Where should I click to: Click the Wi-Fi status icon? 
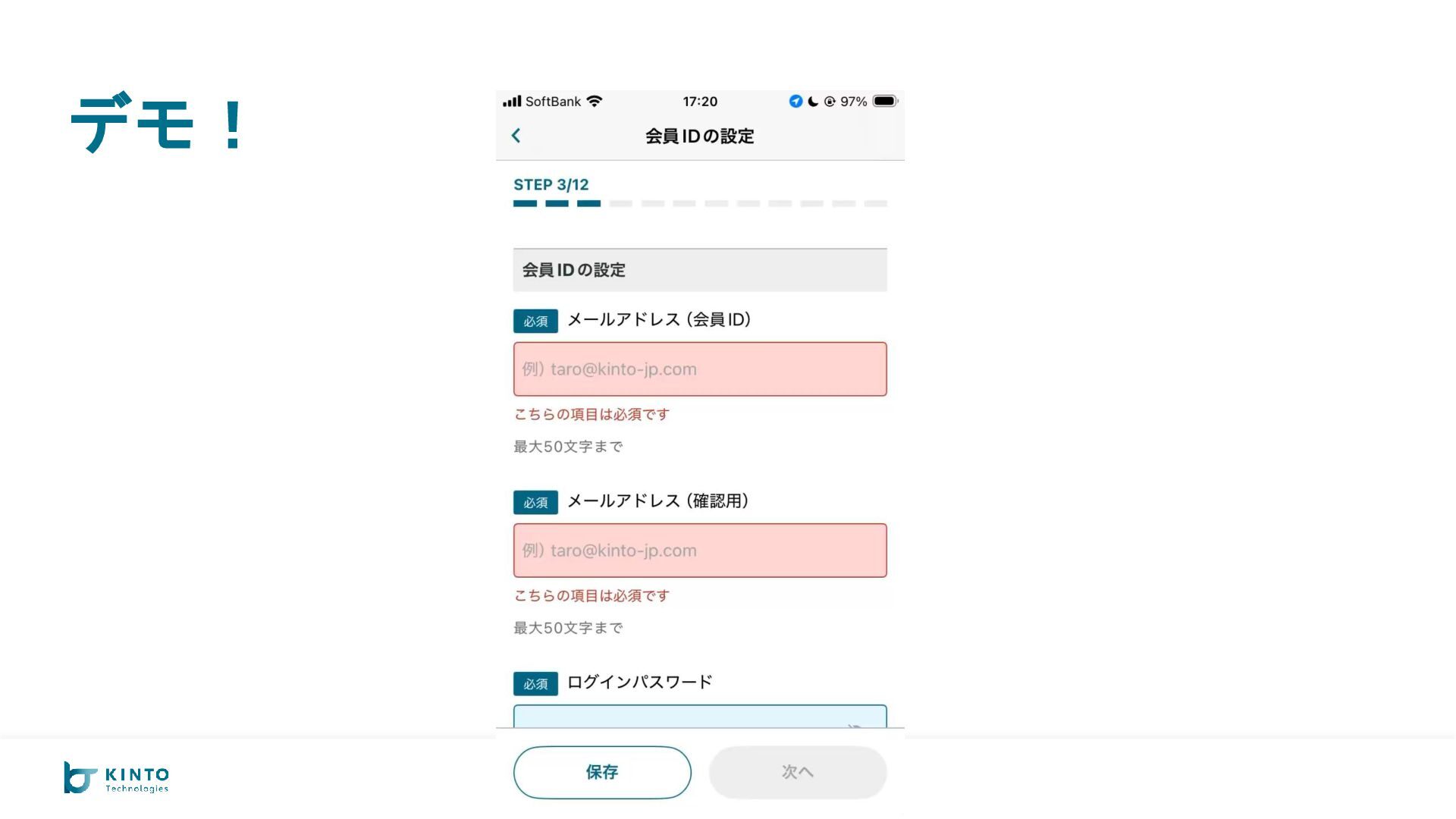[x=595, y=102]
